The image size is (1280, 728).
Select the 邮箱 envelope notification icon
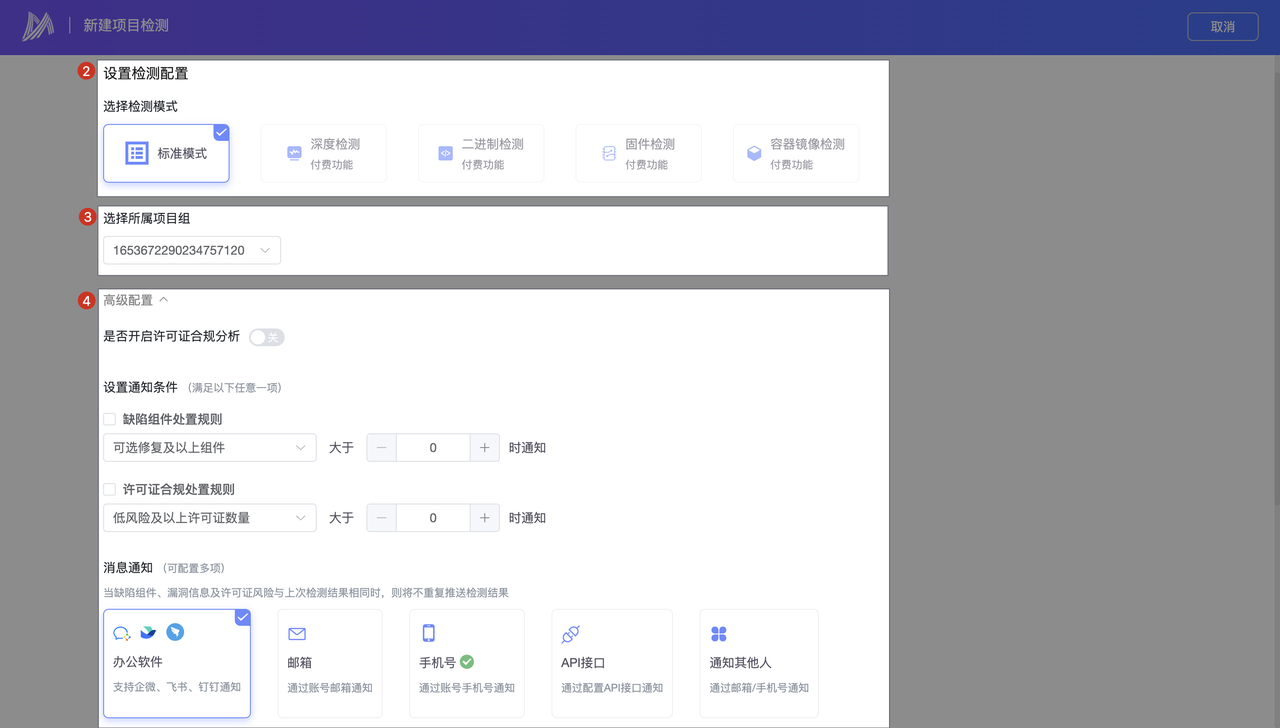296,633
